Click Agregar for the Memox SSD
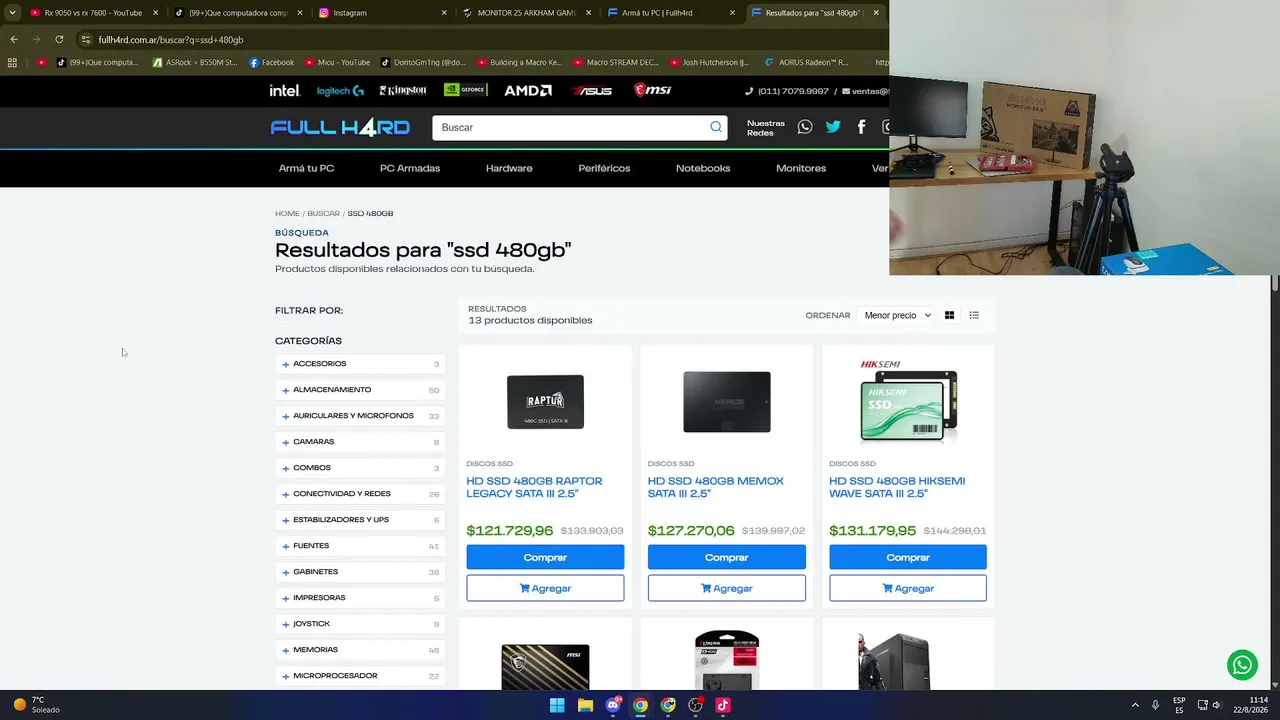Screen dimensions: 1280x720 727,588
